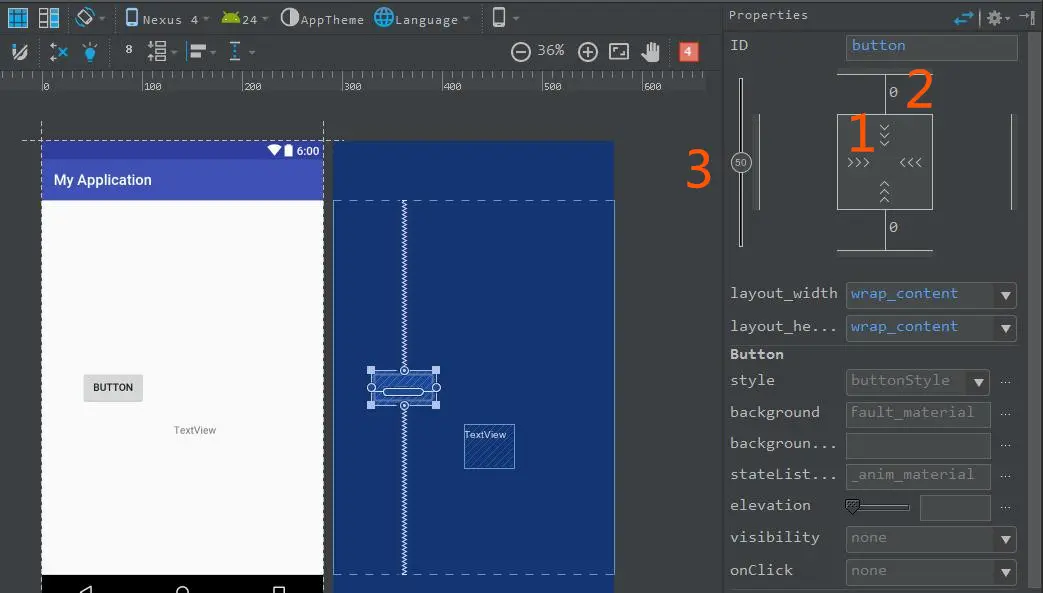Screen dimensions: 1043x593
Task: Click the vertical bias slider knob 50
Action: click(x=741, y=162)
